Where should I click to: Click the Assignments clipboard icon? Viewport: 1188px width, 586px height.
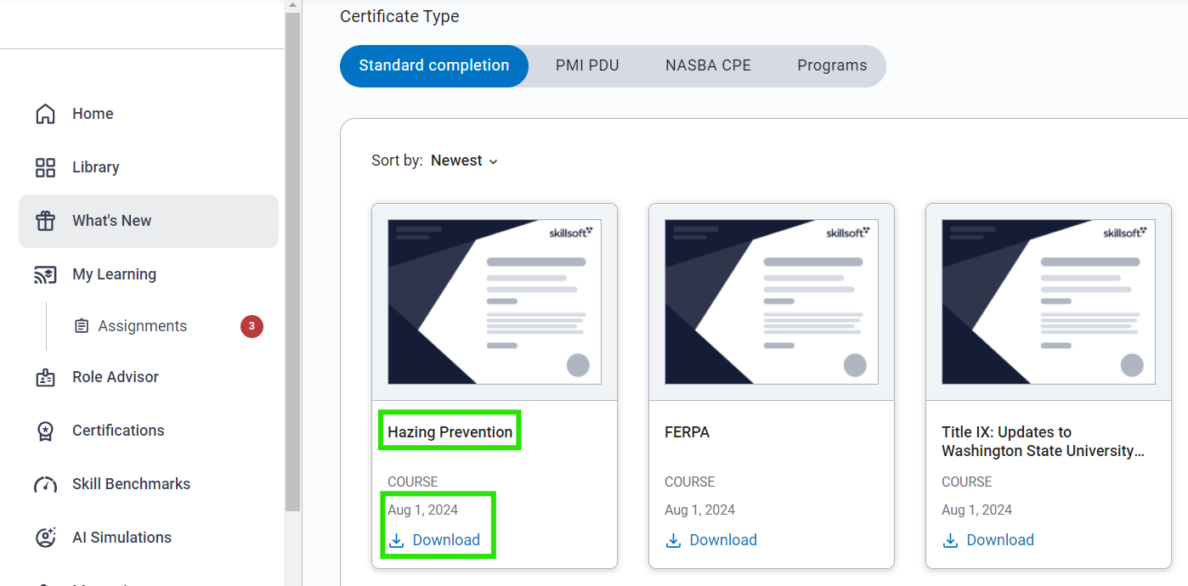point(82,326)
